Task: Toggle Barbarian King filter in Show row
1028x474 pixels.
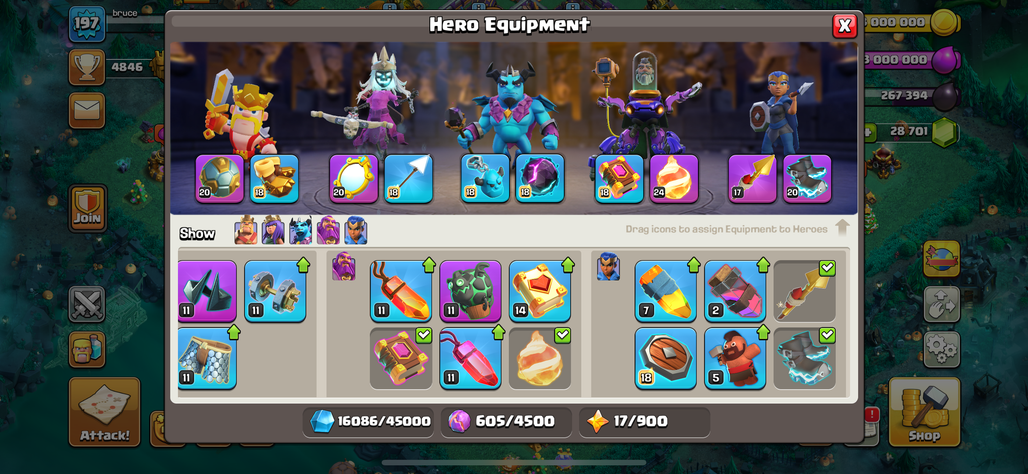Action: click(246, 230)
